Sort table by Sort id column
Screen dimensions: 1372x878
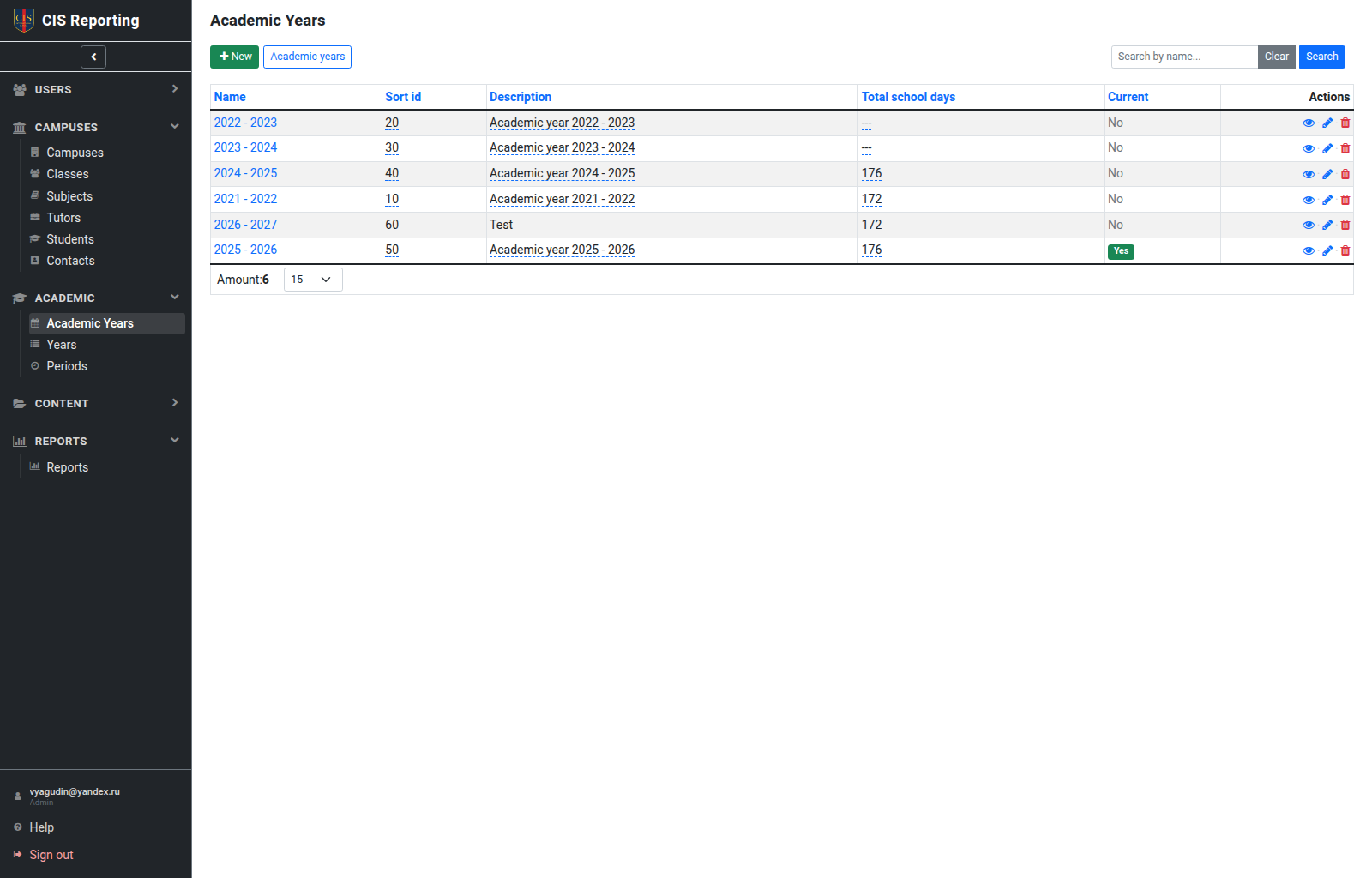[x=403, y=97]
